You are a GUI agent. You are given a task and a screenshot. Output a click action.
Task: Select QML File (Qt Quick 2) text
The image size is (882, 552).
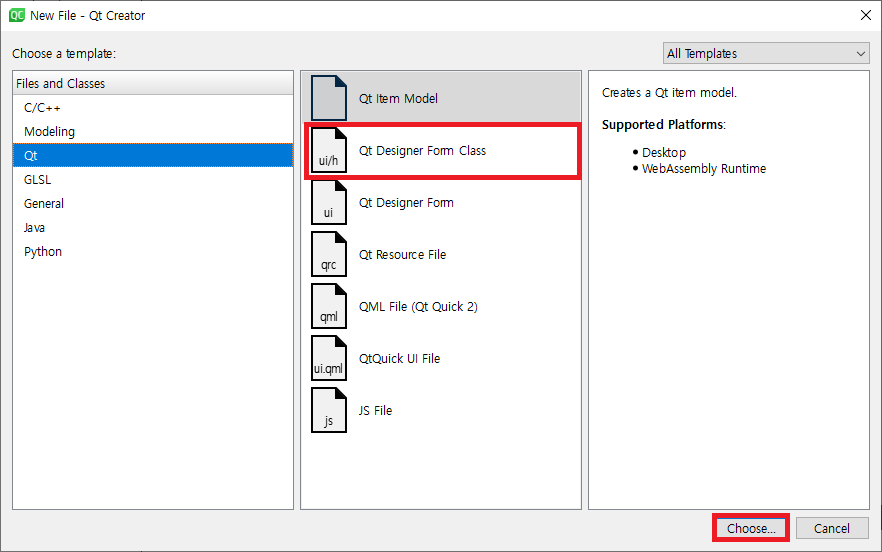tap(418, 307)
